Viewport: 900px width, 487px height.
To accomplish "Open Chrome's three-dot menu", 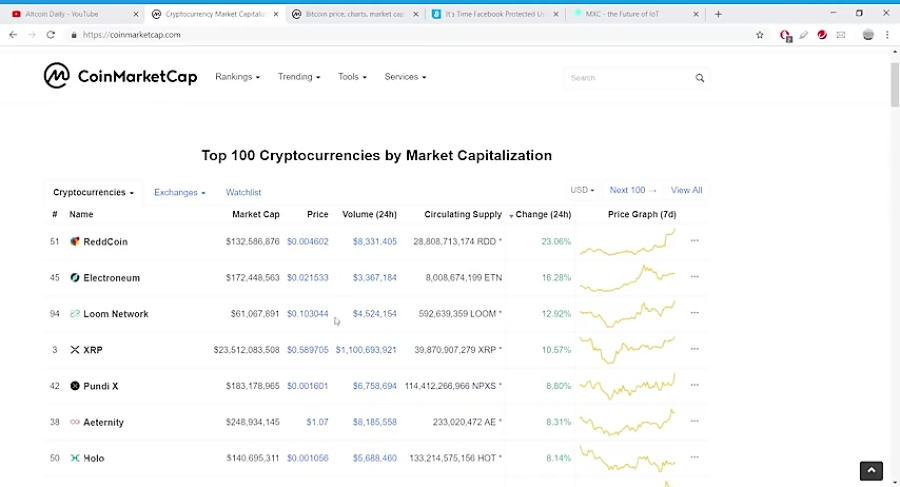I will pyautogui.click(x=887, y=34).
